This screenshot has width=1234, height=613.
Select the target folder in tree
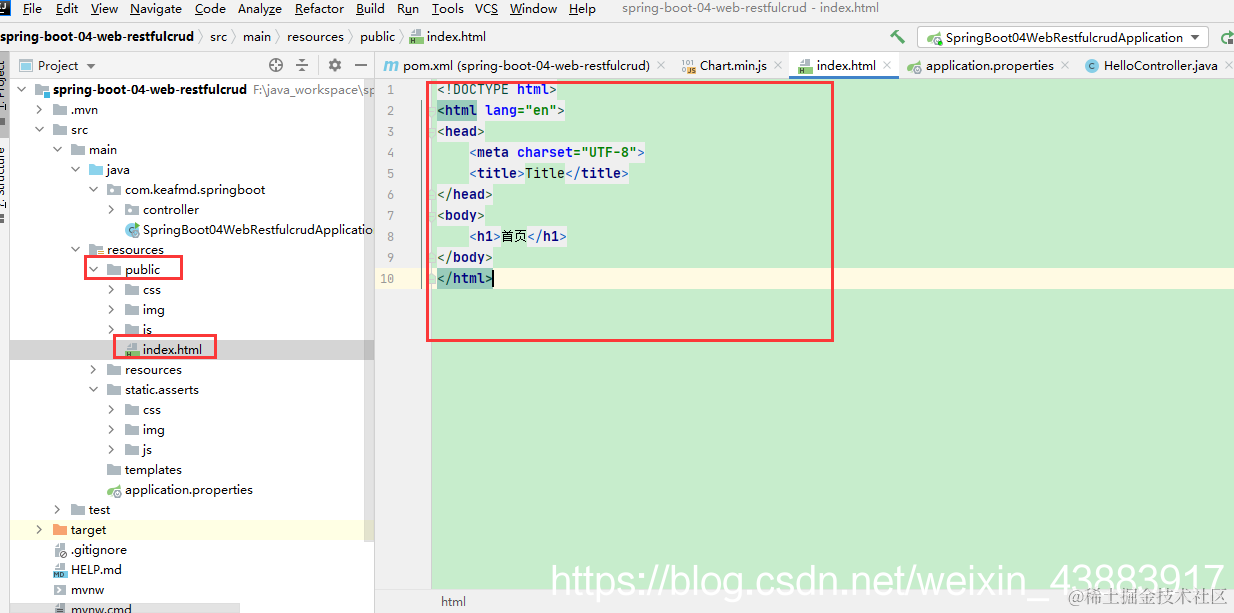click(x=88, y=530)
